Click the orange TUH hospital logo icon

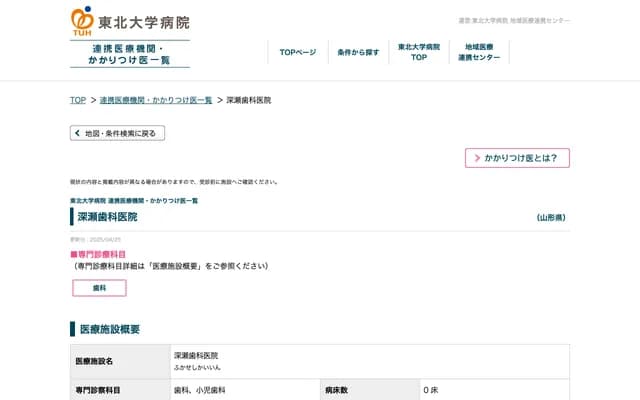coord(82,21)
